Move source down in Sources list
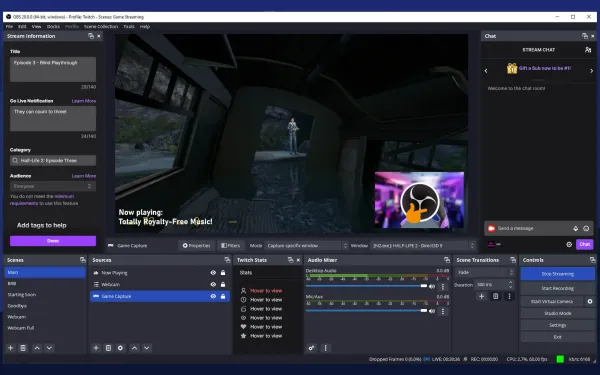The width and height of the screenshot is (600, 375). (x=147, y=348)
